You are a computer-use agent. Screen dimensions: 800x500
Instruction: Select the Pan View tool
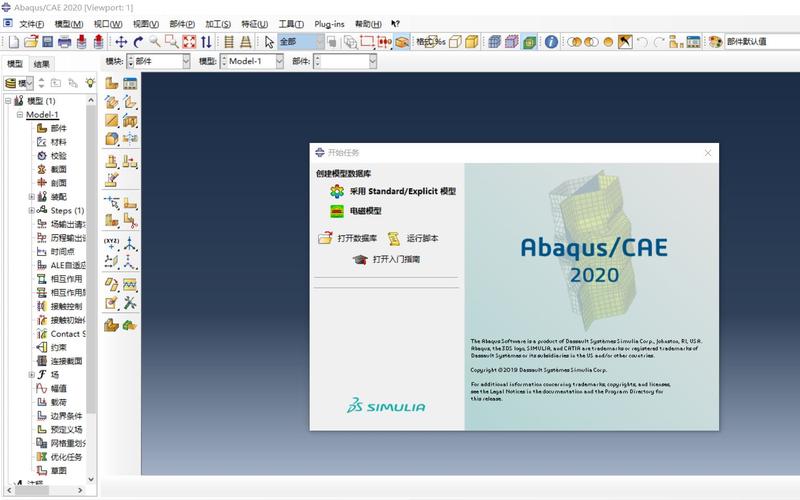click(121, 42)
